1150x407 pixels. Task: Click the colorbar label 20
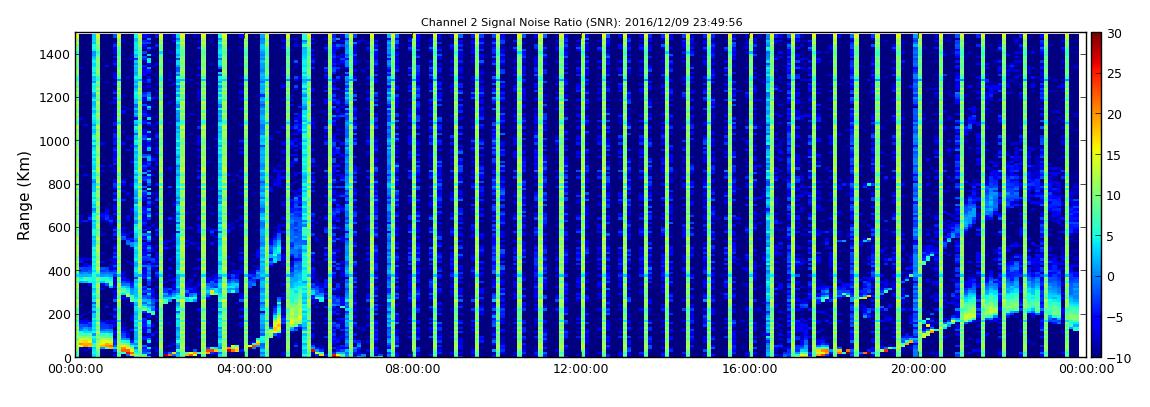coord(1115,114)
